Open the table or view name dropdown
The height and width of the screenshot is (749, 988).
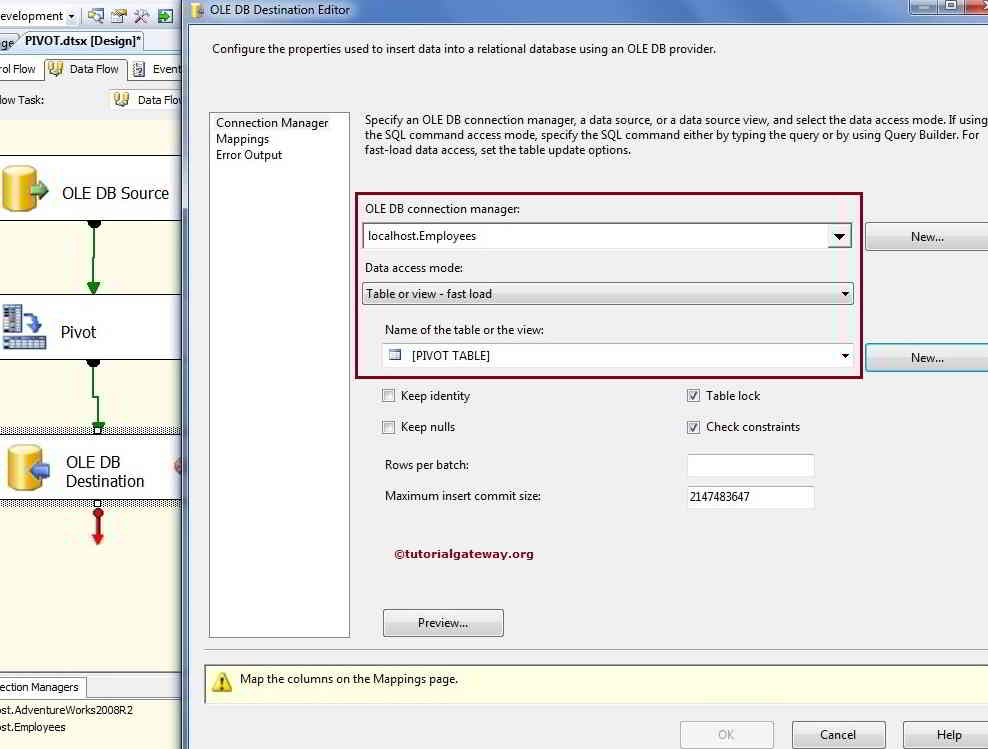844,355
